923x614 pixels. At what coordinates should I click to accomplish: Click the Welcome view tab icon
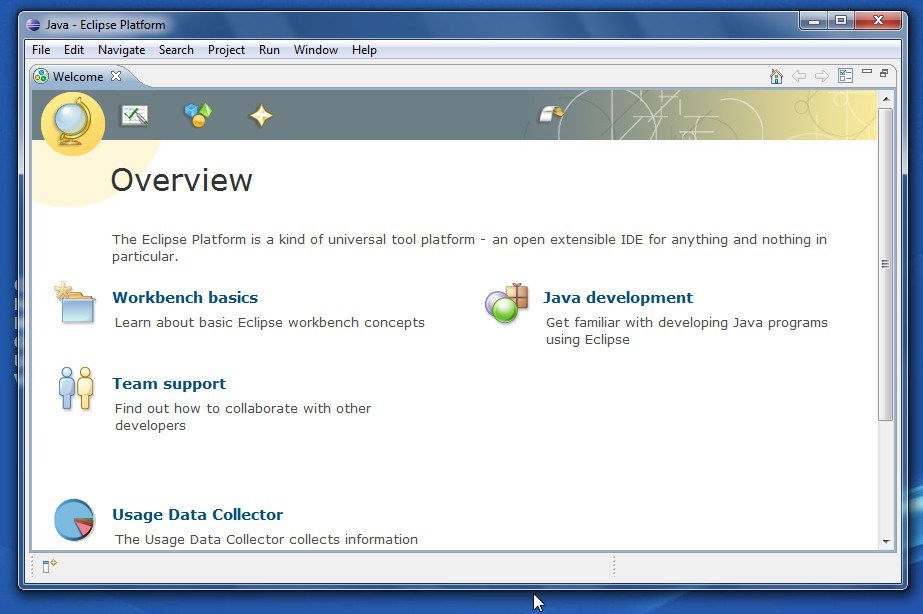point(40,76)
